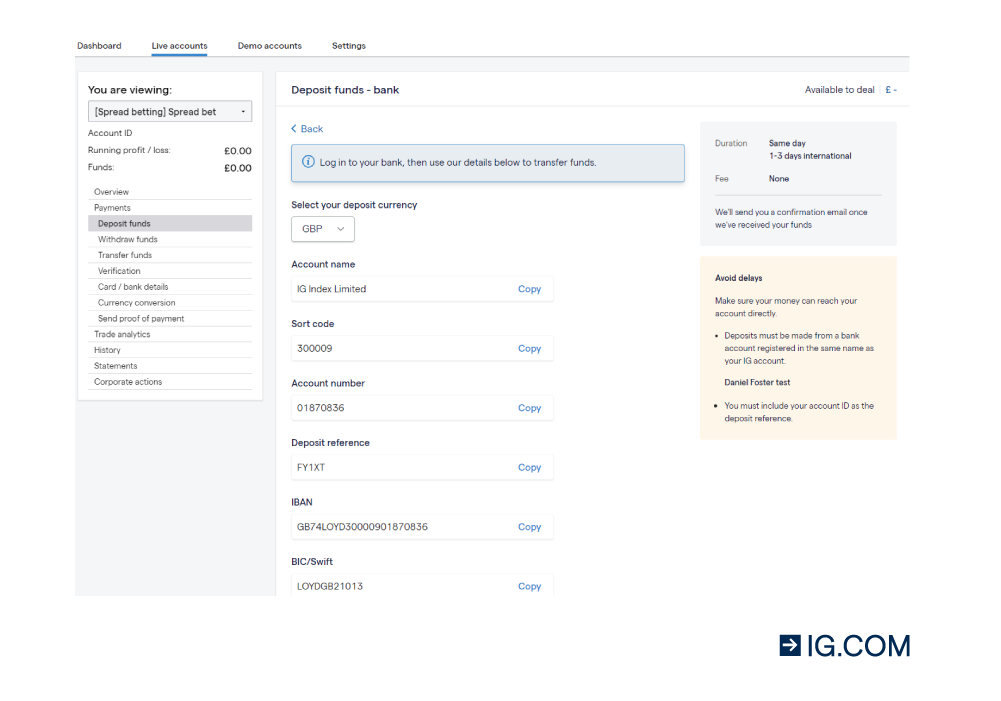1001x701 pixels.
Task: Click the Back link
Action: tap(306, 129)
